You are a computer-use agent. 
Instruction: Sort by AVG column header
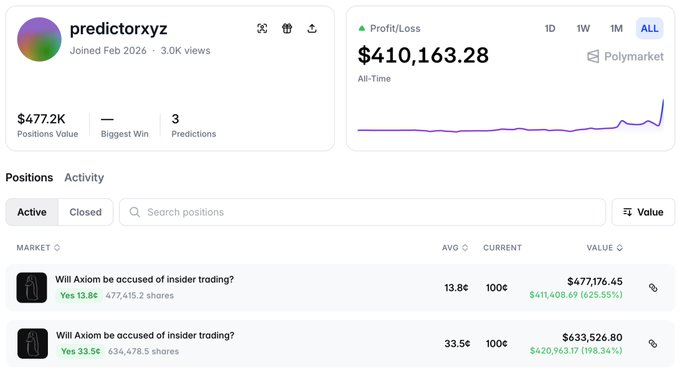point(455,248)
